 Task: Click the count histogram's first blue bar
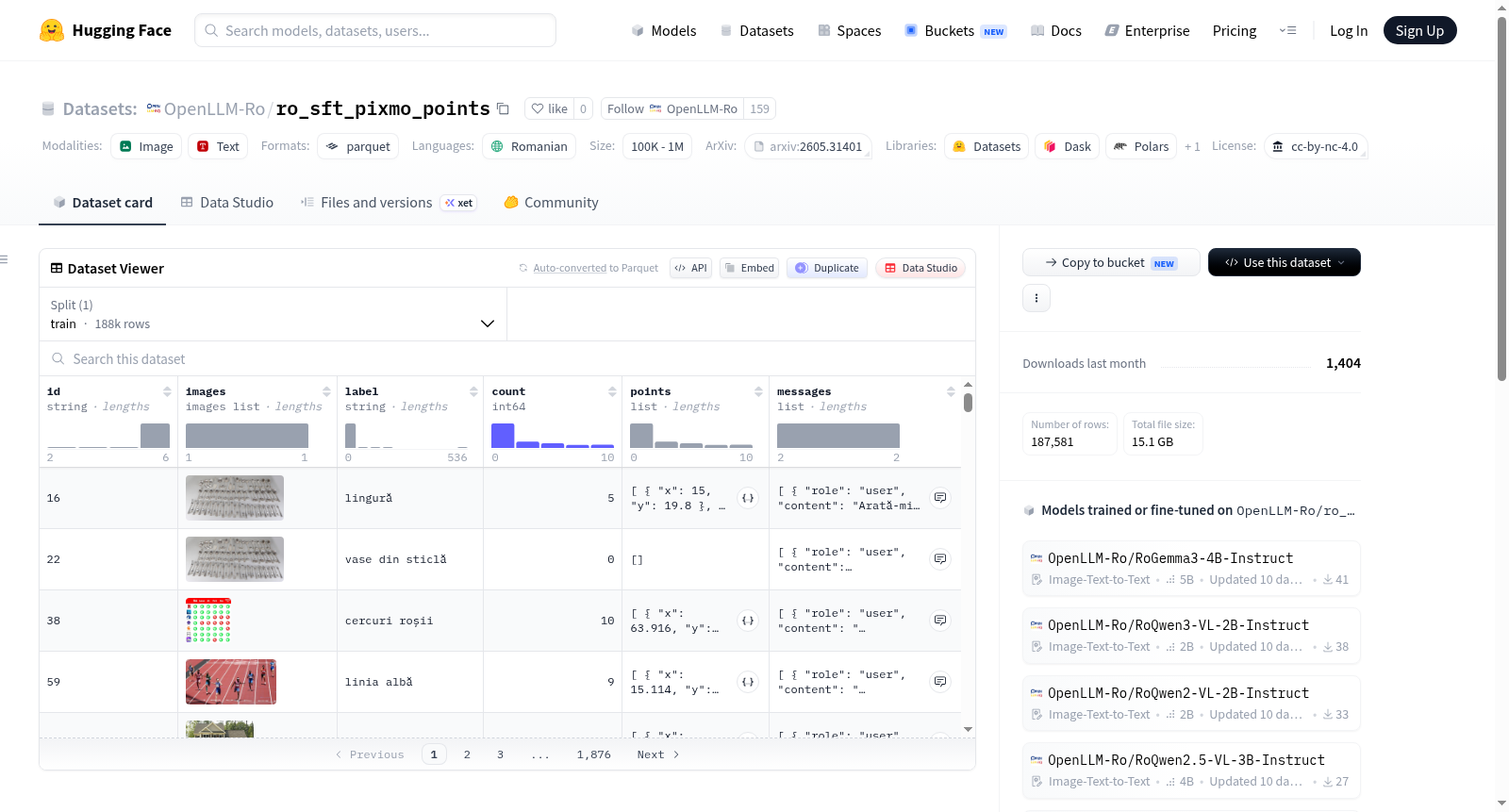coord(503,436)
